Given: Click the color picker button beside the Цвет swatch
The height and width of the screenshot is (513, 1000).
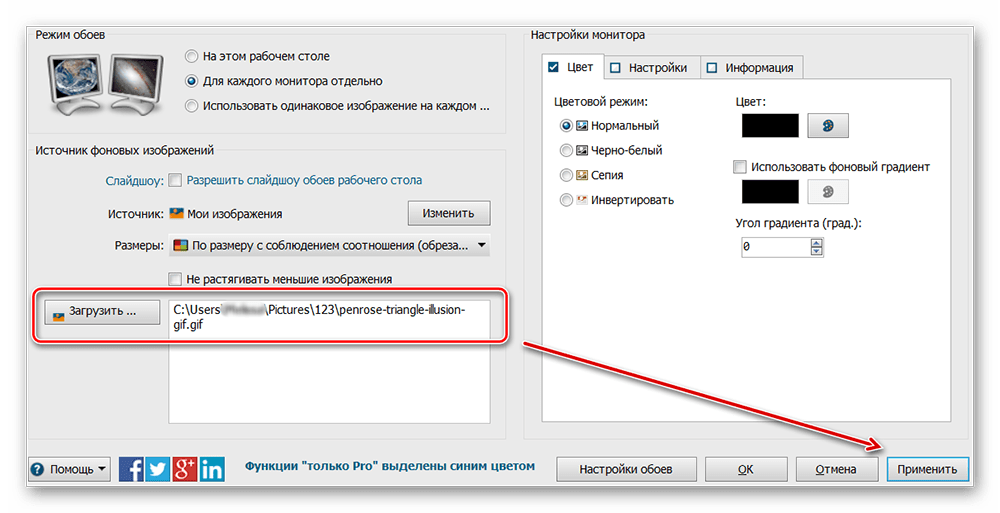Looking at the screenshot, I should (828, 126).
